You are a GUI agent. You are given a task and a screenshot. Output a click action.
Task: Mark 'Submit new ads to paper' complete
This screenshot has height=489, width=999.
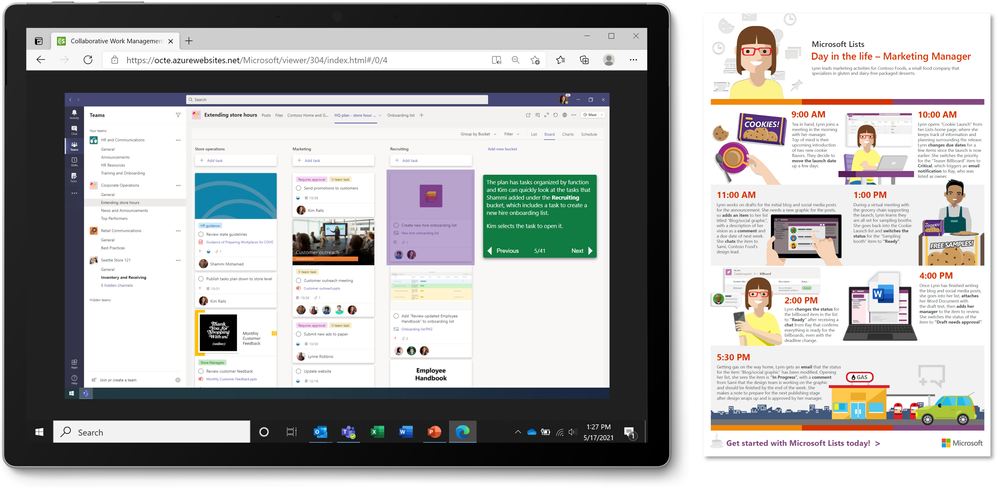(299, 334)
